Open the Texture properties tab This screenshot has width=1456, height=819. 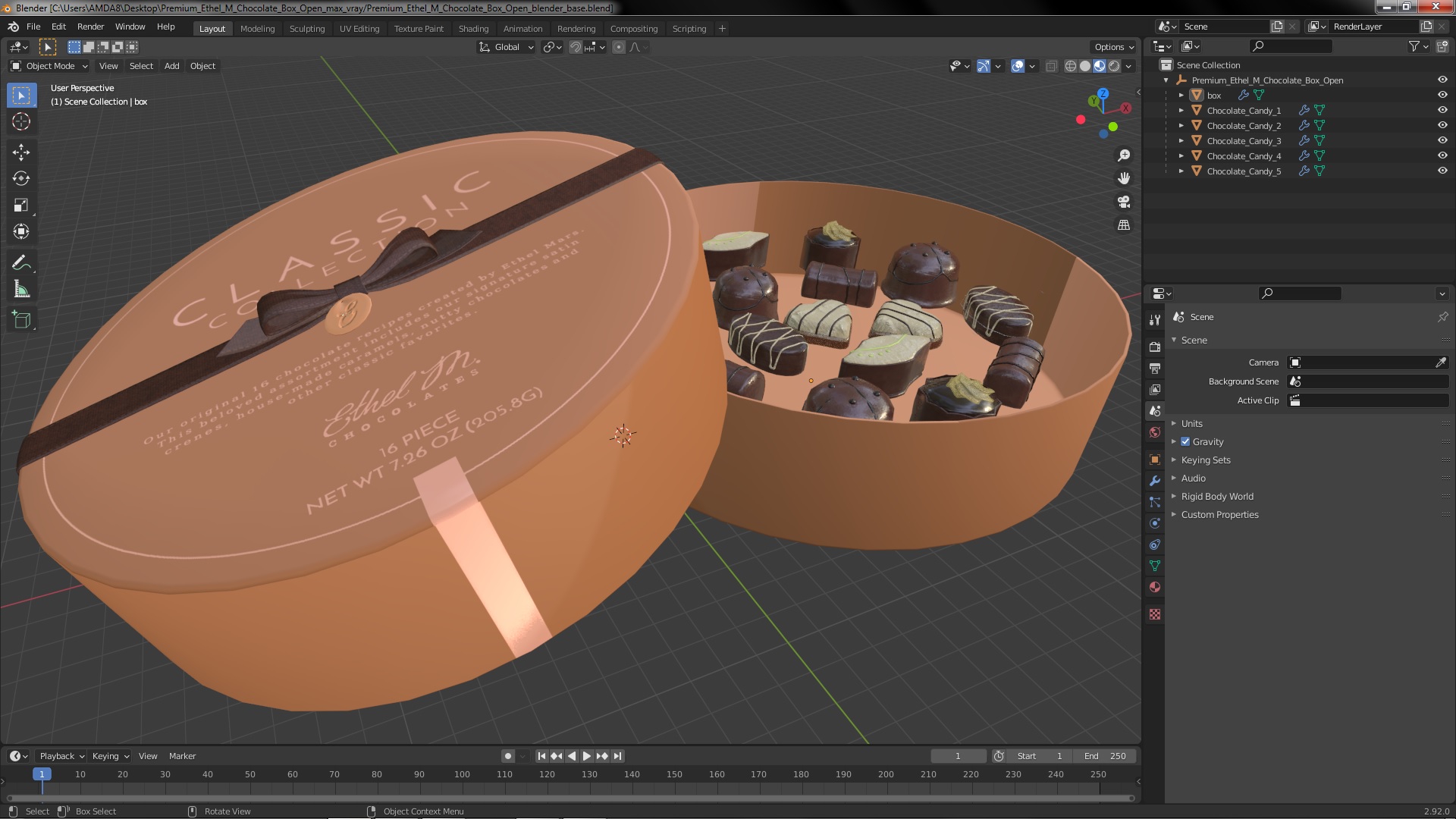click(1155, 614)
